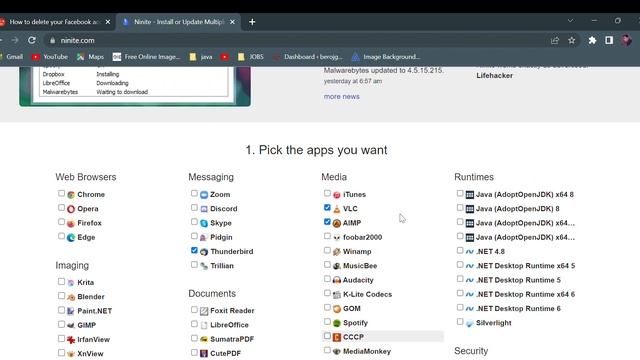Image resolution: width=640 pixels, height=360 pixels.
Task: Open the YouTube bookmark
Action: point(50,57)
